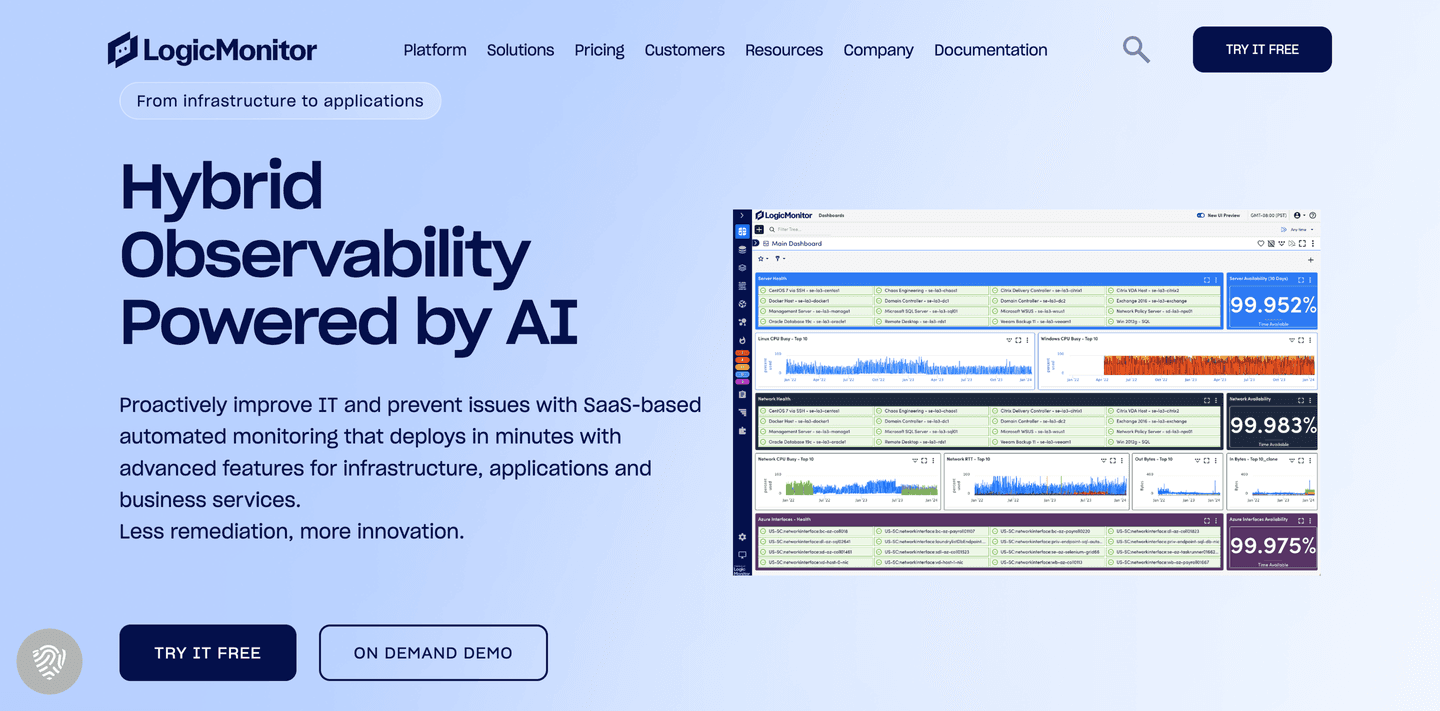Open the Network CPU Busy filter dropdown

tap(915, 460)
